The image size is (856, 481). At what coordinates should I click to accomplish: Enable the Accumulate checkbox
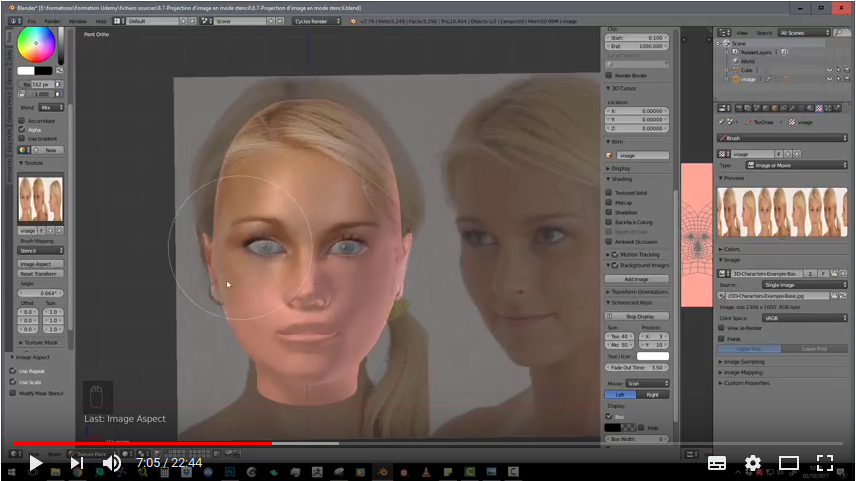point(22,121)
